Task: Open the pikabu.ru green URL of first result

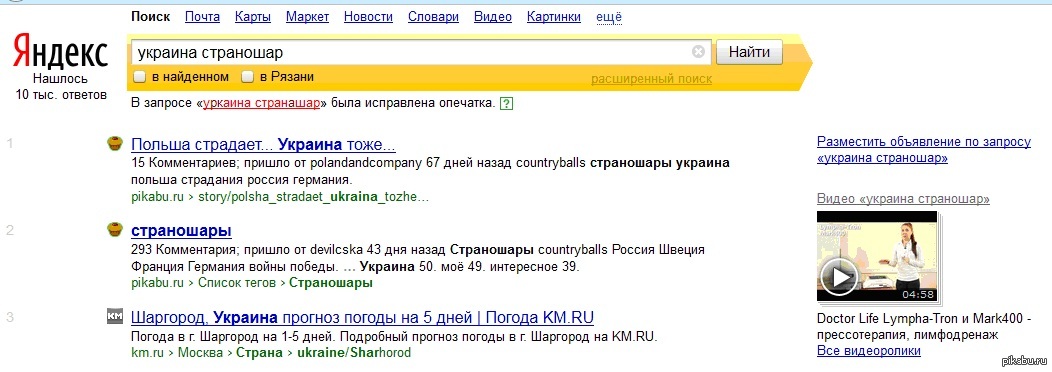Action: click(157, 197)
